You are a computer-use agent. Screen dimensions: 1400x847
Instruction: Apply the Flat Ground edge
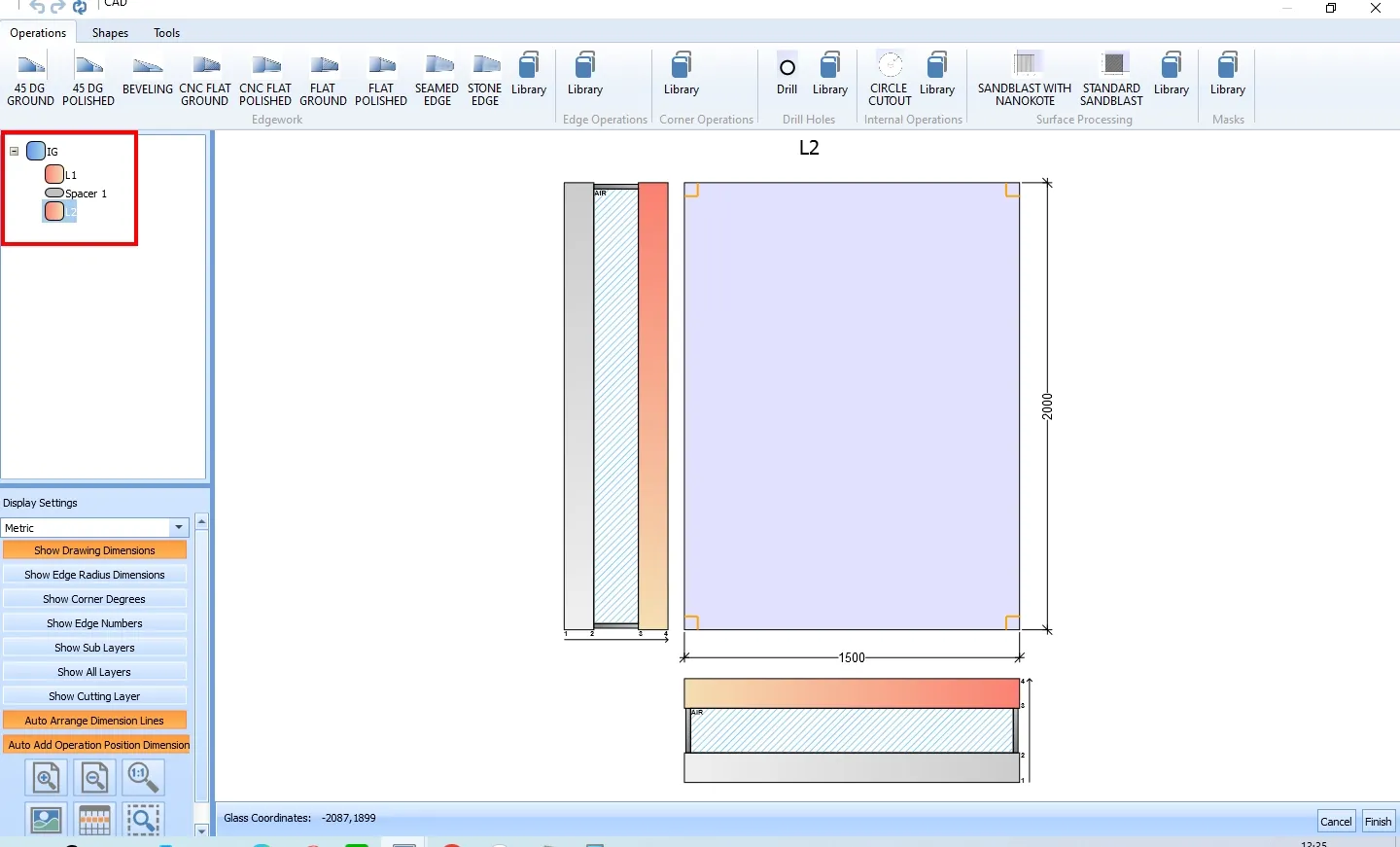pos(324,80)
